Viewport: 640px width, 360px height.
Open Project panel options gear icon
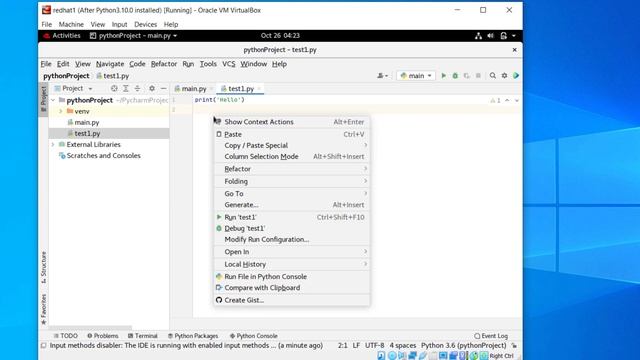[x=152, y=89]
